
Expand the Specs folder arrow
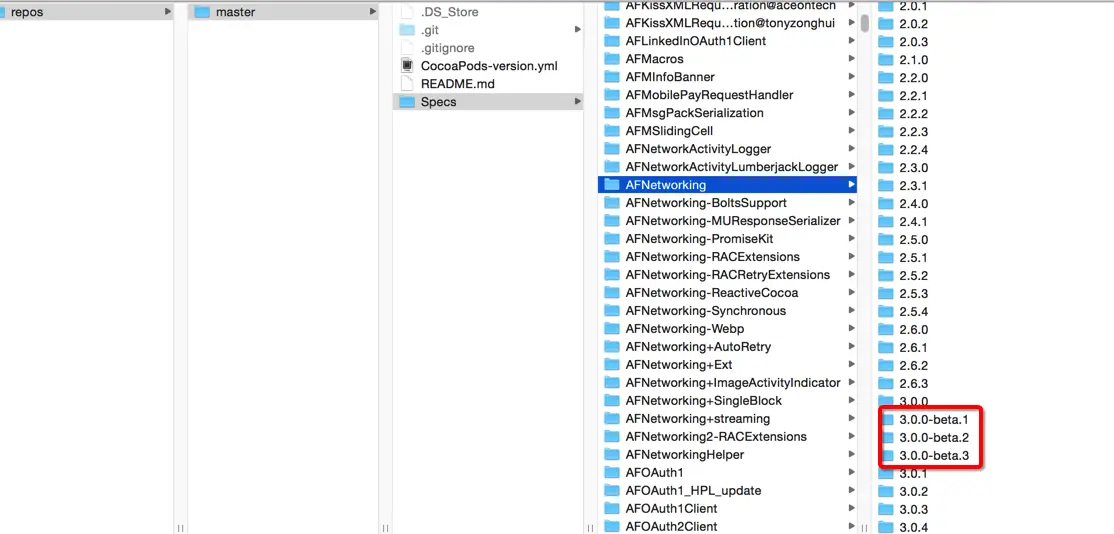577,102
